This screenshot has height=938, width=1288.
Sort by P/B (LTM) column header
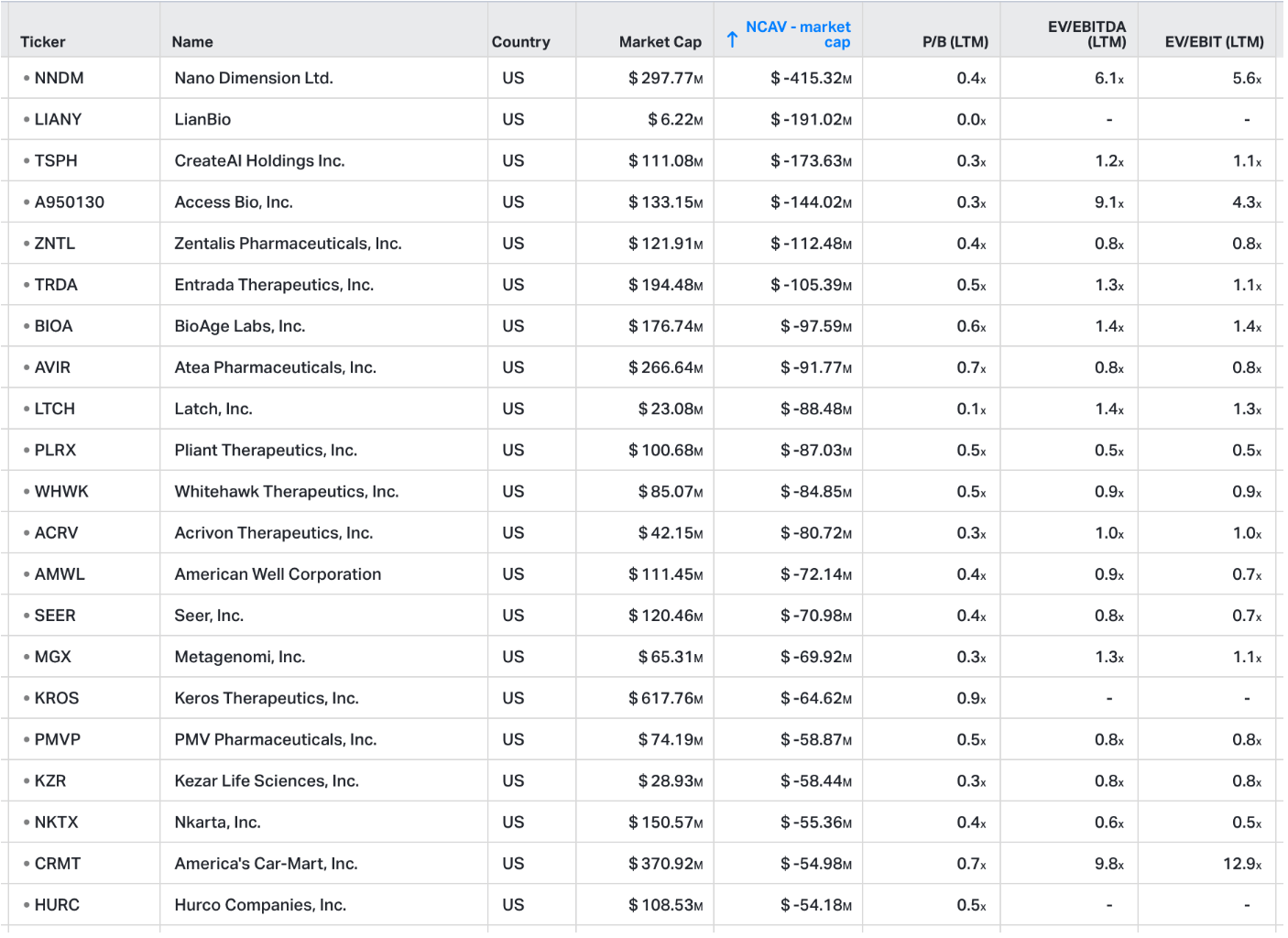[x=955, y=42]
